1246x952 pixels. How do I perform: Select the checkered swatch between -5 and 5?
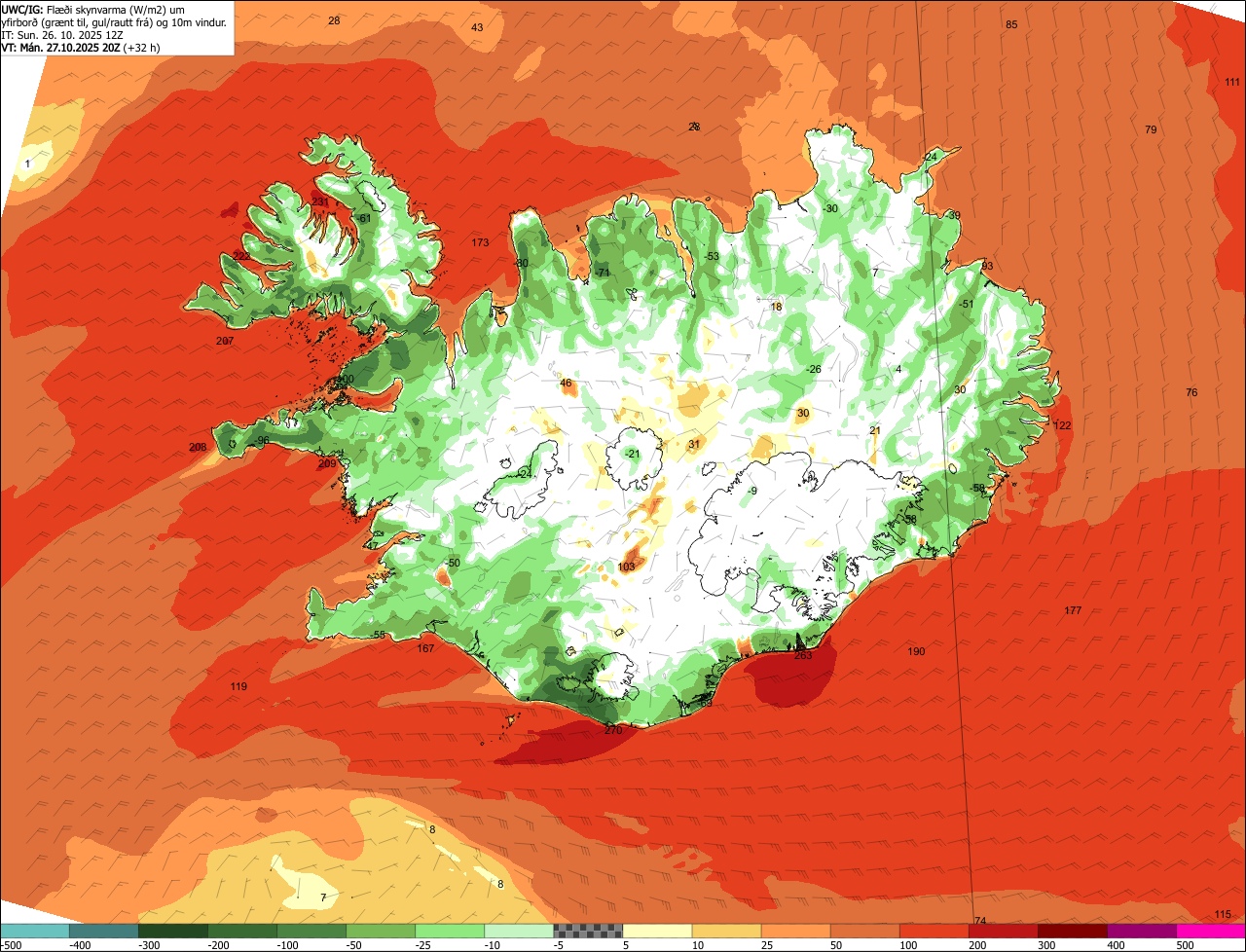pyautogui.click(x=587, y=931)
